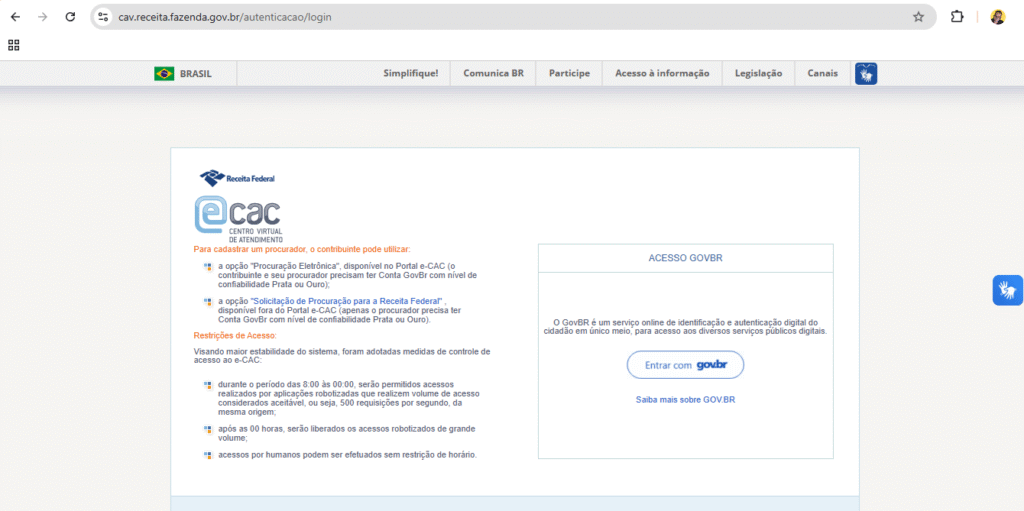1024x511 pixels.
Task: Reload the page with refresh icon
Action: click(x=70, y=17)
